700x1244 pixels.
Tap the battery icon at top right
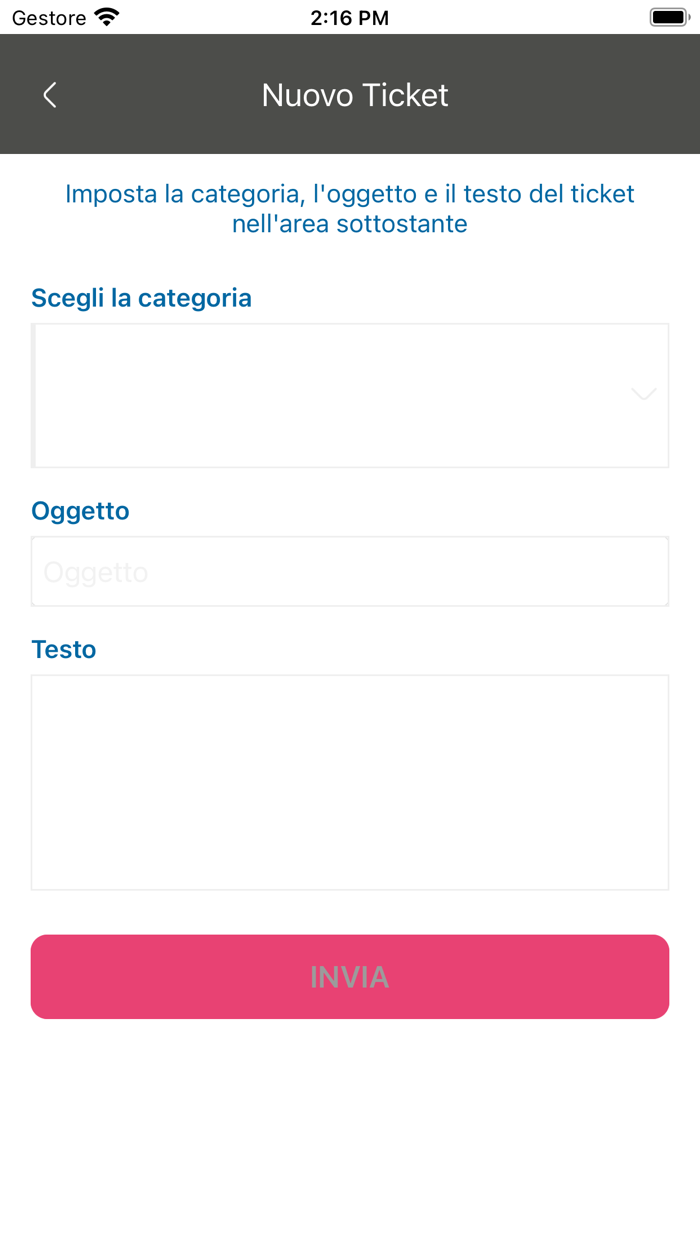(x=666, y=15)
